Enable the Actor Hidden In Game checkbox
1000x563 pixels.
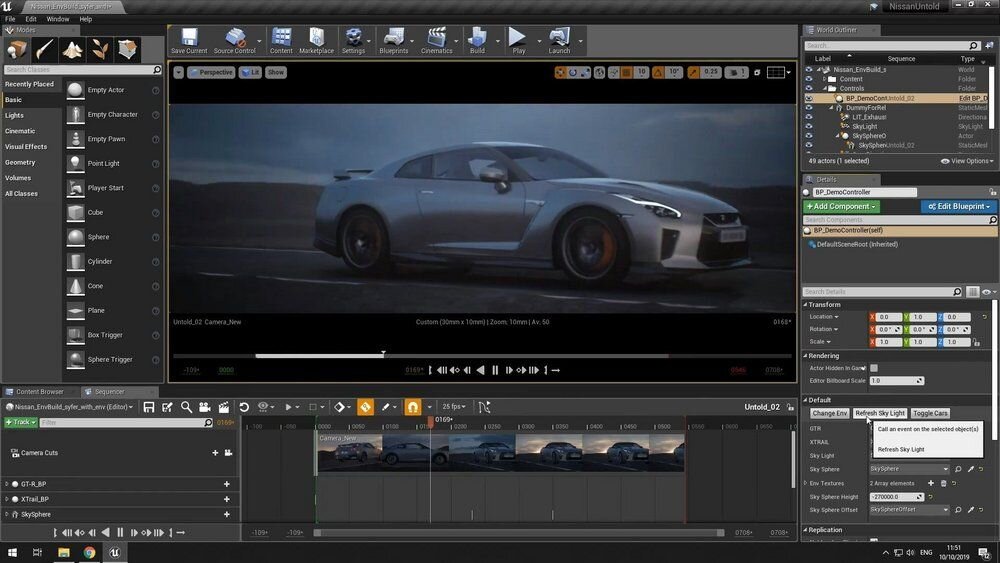coord(874,368)
